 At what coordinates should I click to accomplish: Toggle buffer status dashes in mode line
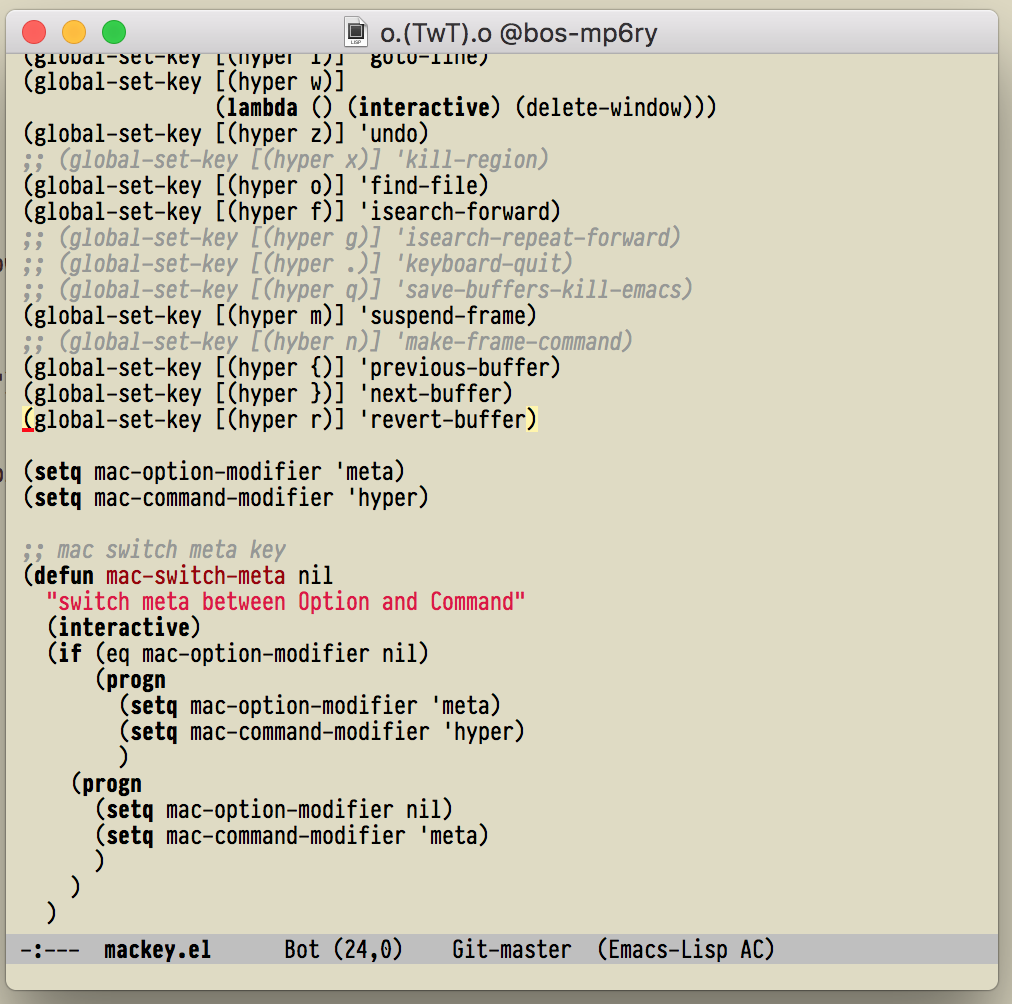click(x=50, y=949)
